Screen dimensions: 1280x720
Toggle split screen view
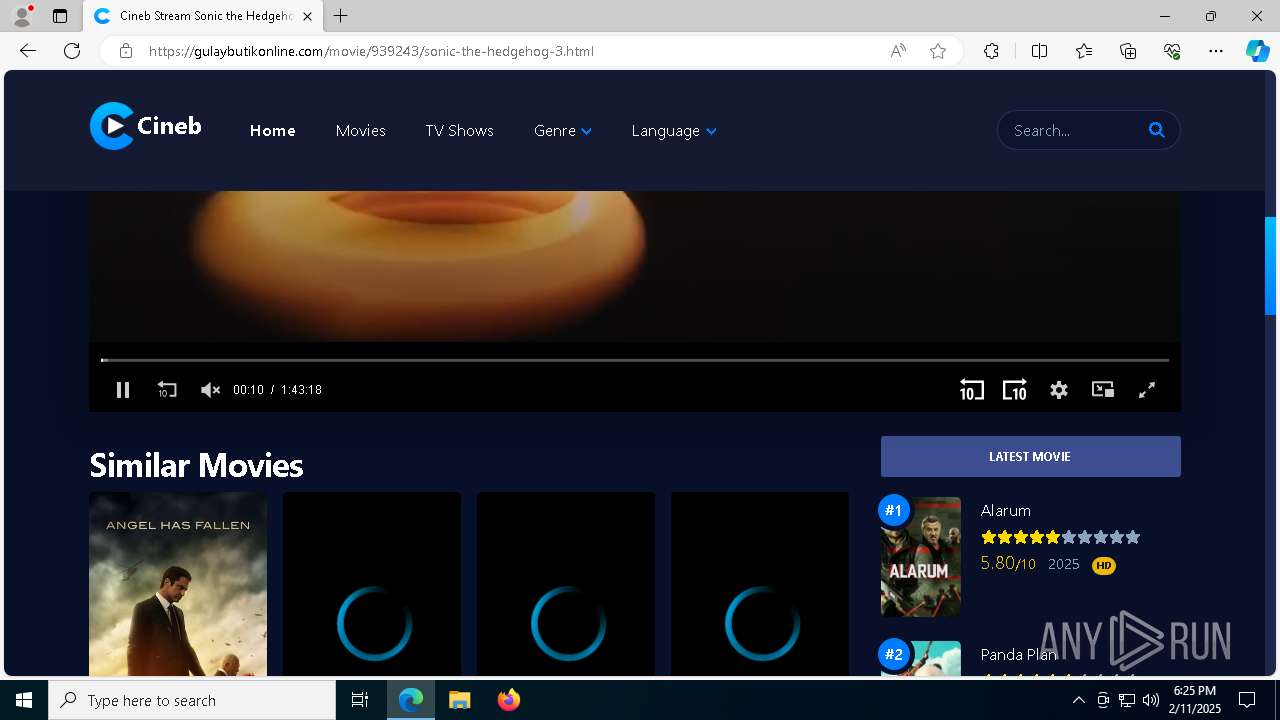click(1039, 51)
